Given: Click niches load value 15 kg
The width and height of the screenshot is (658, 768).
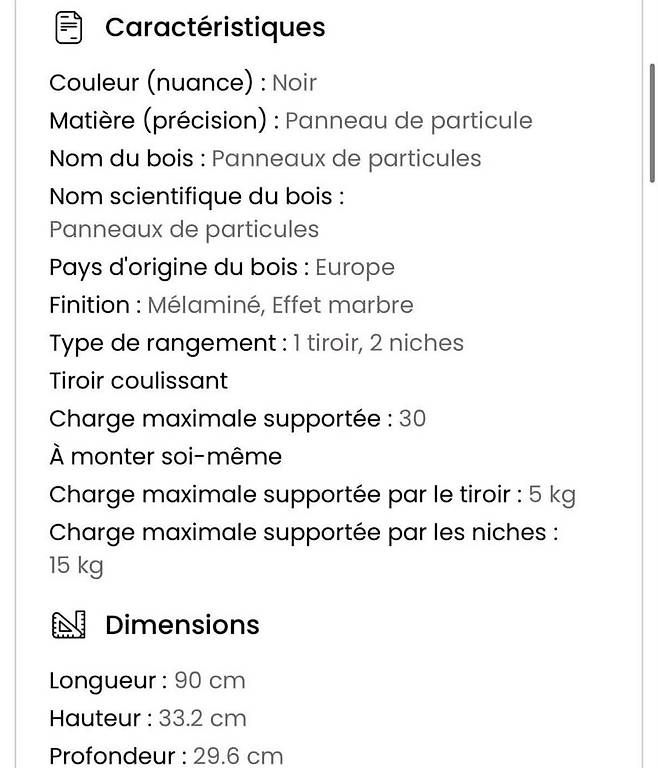Looking at the screenshot, I should (x=76, y=566).
